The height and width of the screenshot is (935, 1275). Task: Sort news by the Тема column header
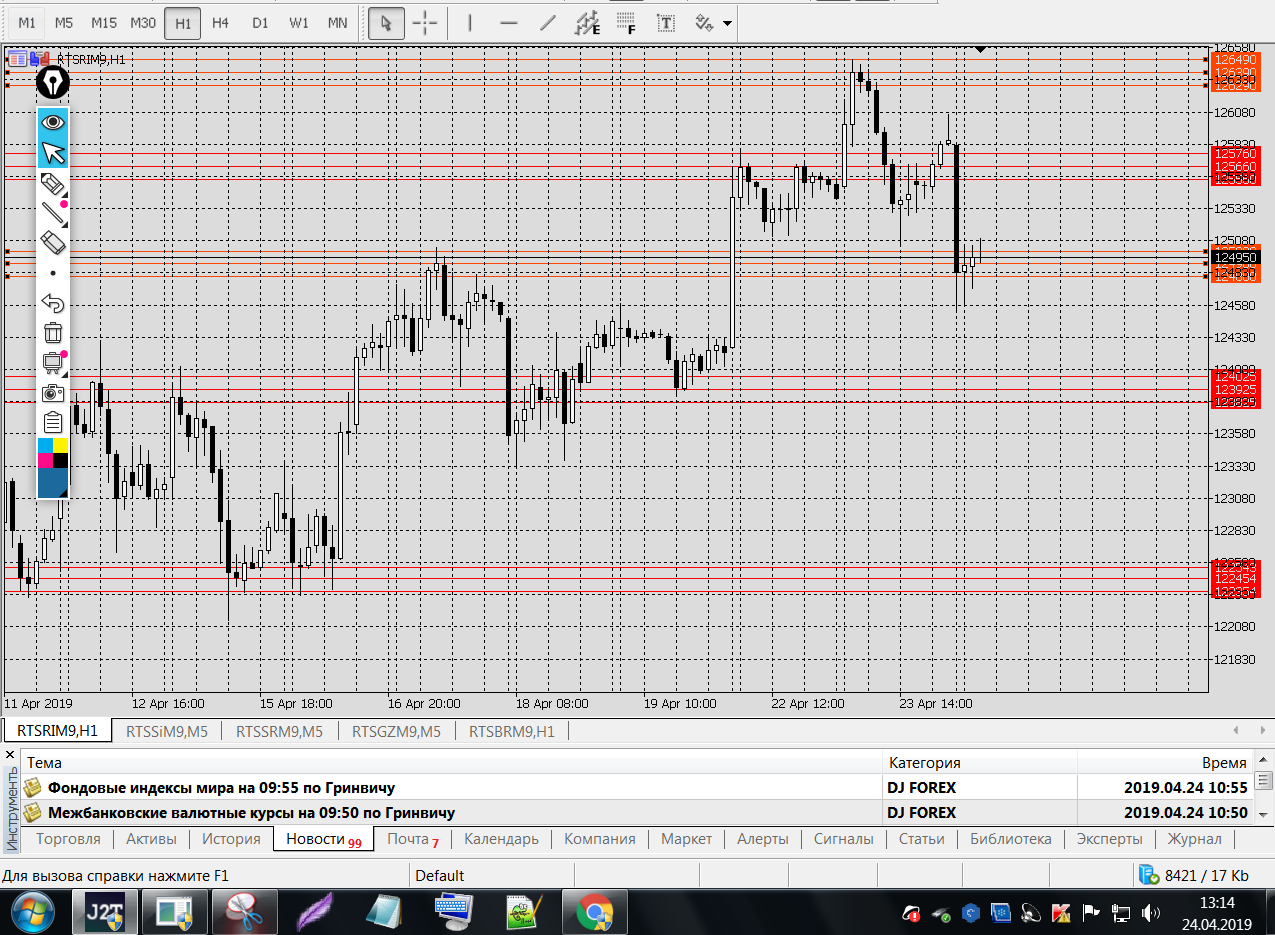(x=452, y=762)
